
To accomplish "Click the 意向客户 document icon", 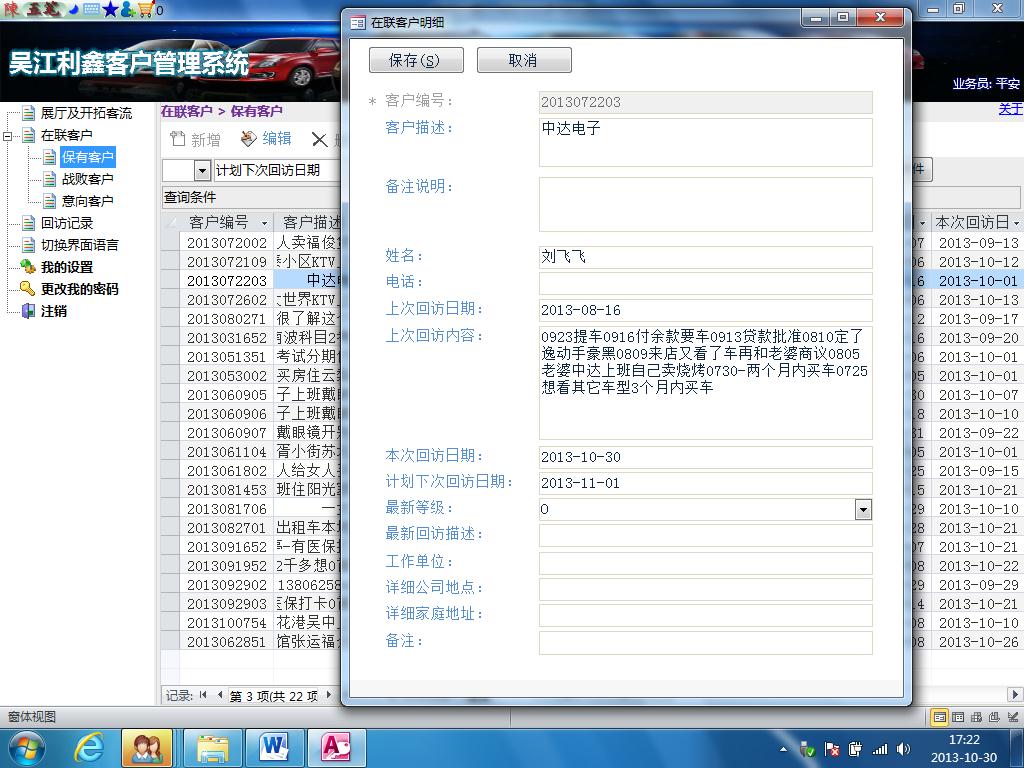I will pos(49,201).
